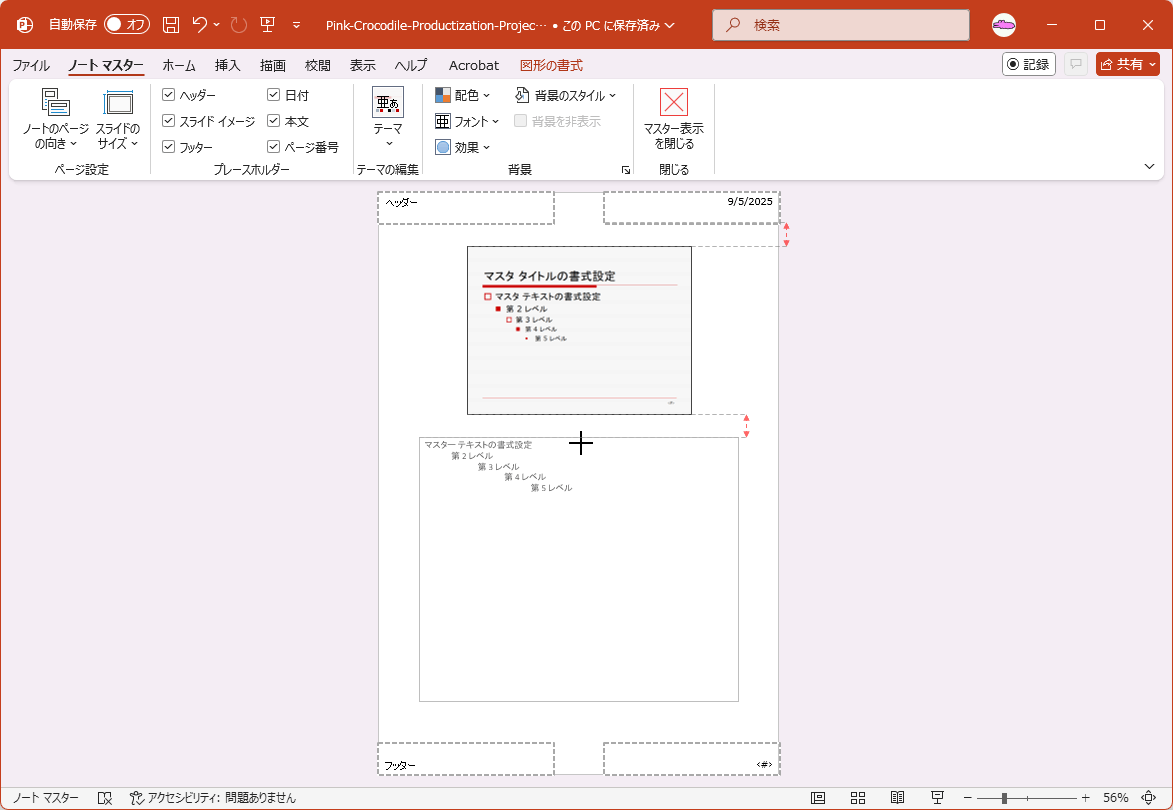The height and width of the screenshot is (810, 1173).
Task: Switch to the Review (校閲) tab
Action: pos(317,65)
